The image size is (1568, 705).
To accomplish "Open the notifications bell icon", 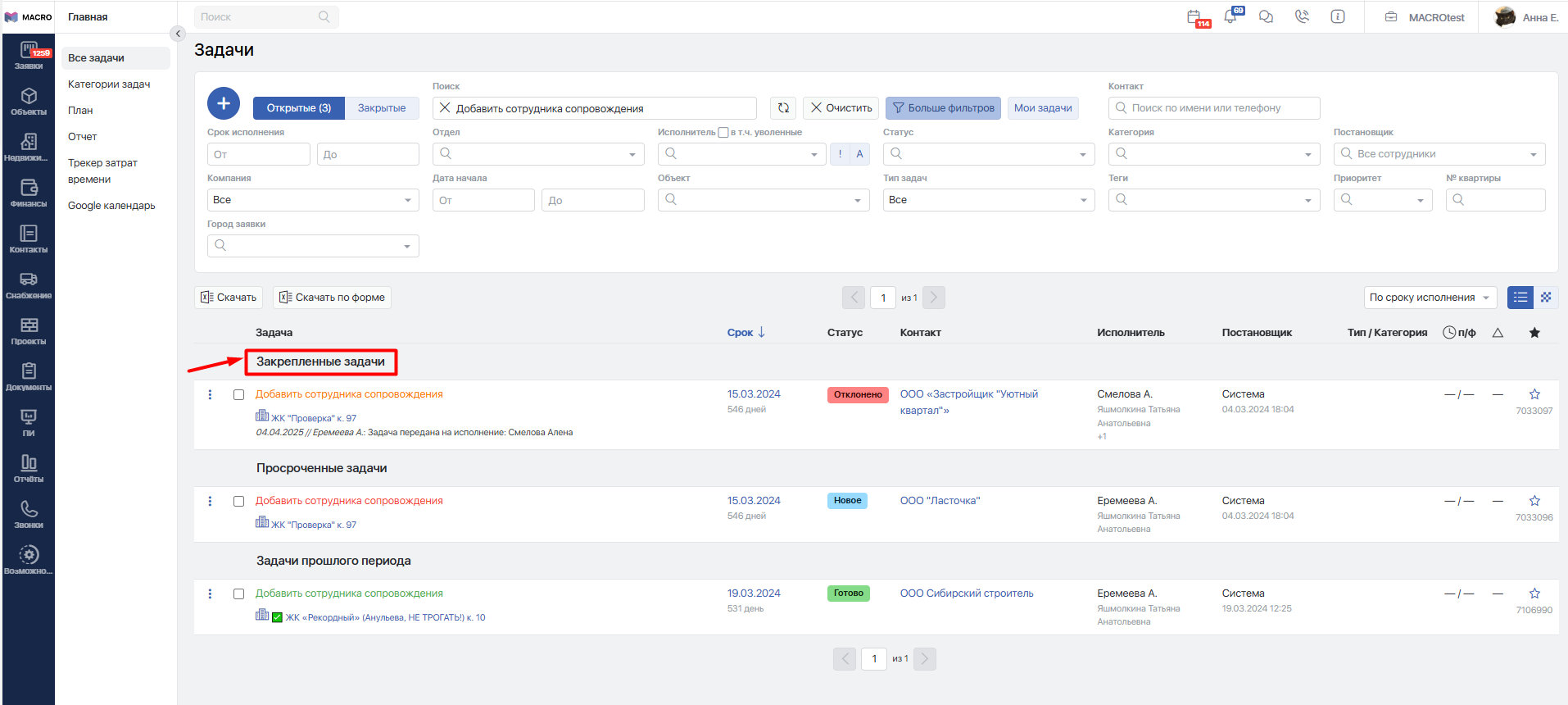I will [x=1230, y=16].
